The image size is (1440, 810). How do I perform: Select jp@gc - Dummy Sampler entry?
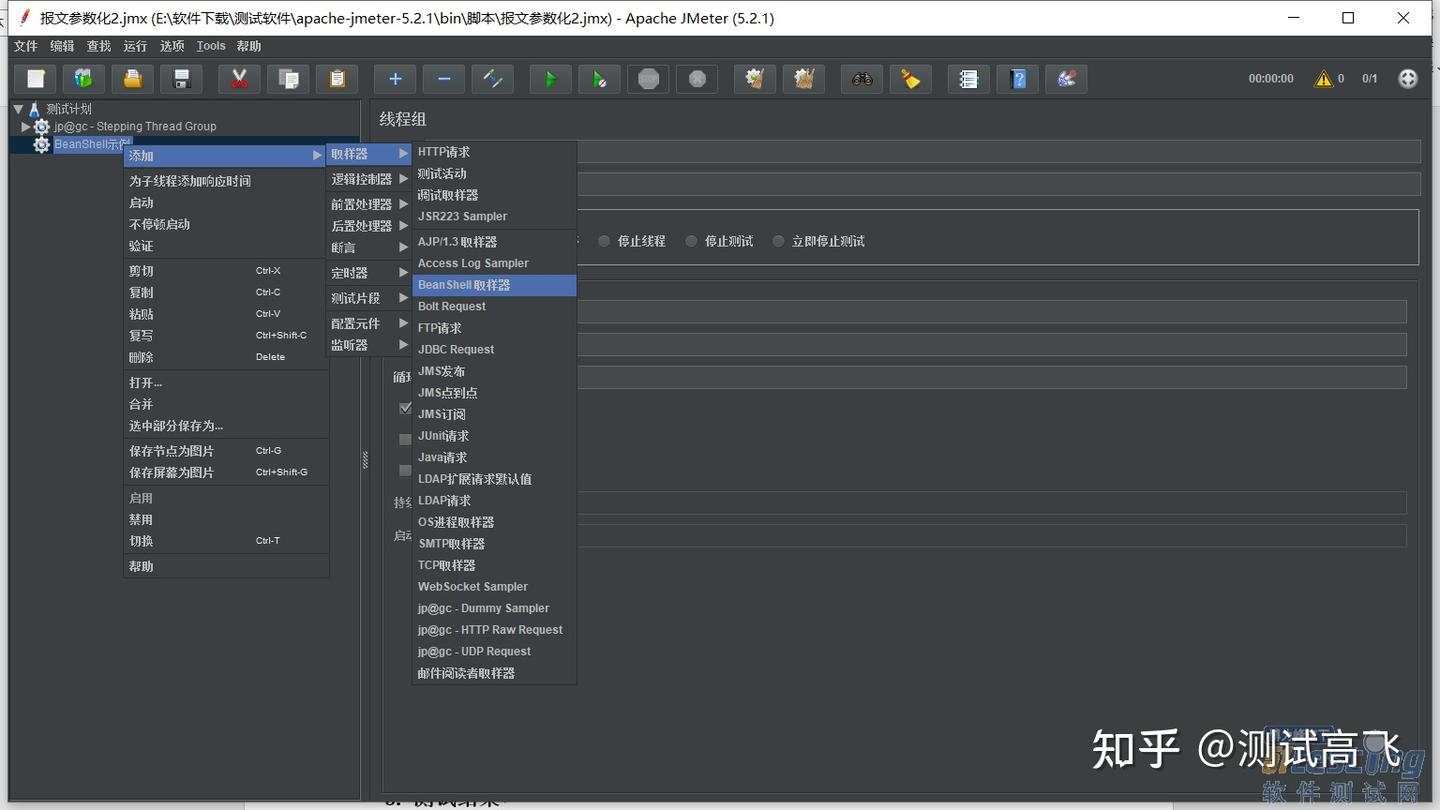494,608
